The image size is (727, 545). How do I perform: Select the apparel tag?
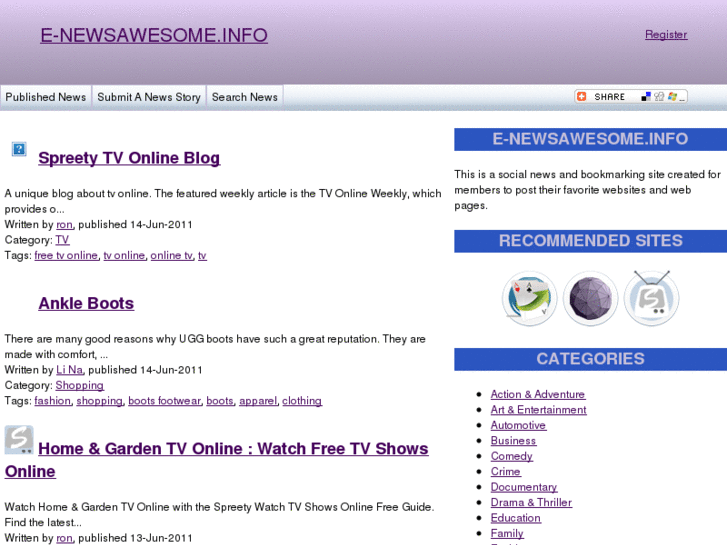tap(258, 400)
